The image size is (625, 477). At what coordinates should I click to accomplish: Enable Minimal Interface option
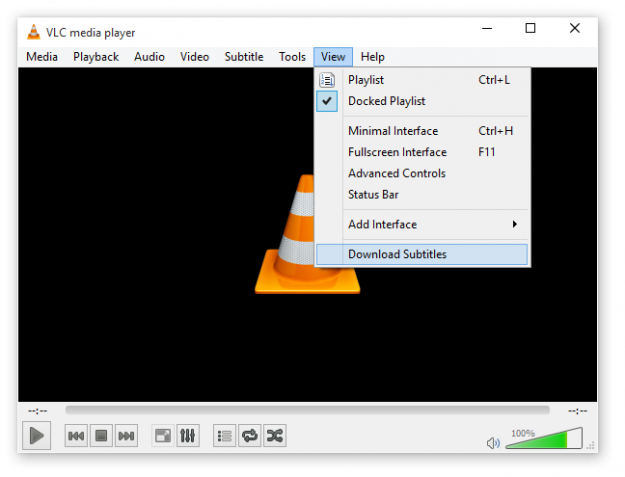click(422, 131)
